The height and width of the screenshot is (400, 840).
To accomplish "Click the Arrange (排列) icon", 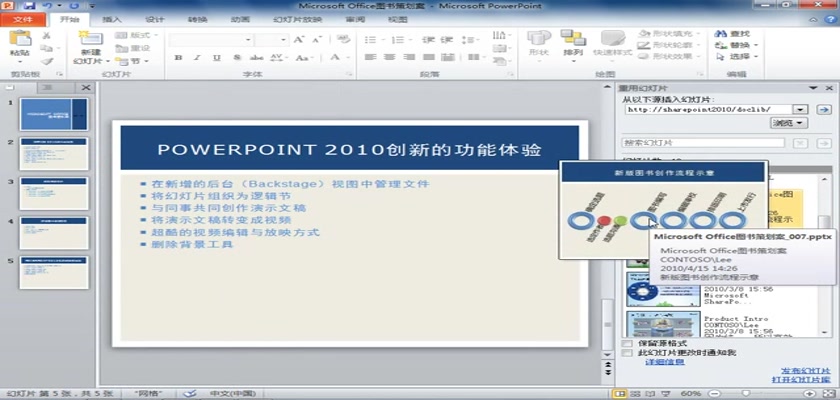I will tap(573, 38).
